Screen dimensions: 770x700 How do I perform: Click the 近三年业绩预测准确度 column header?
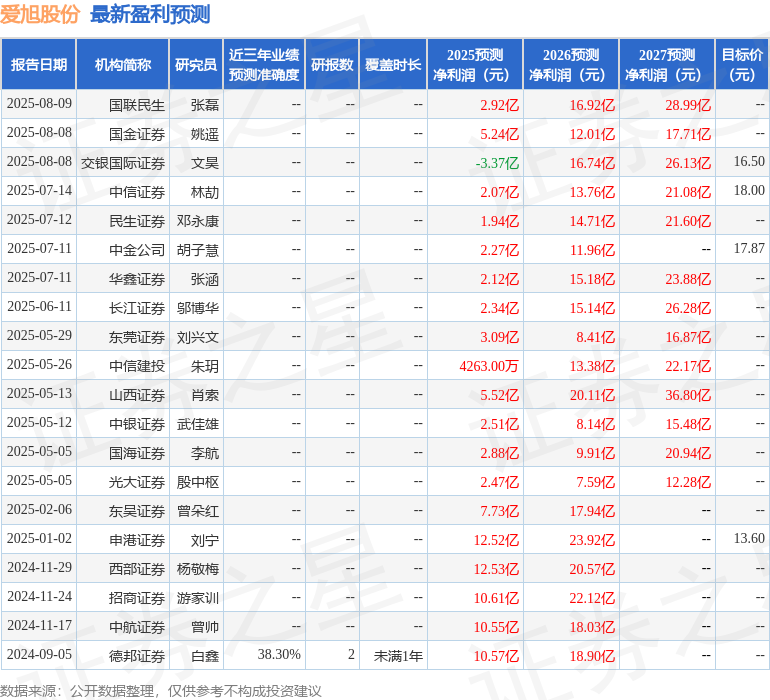click(x=264, y=65)
